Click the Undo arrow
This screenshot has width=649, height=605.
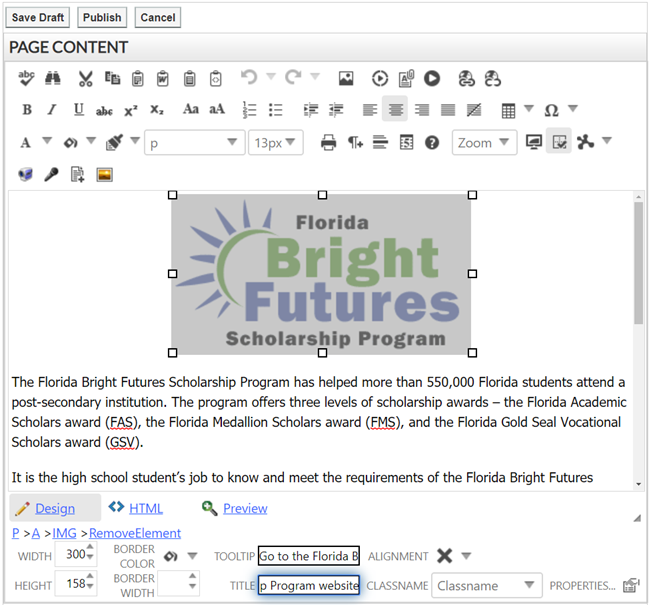tap(249, 78)
